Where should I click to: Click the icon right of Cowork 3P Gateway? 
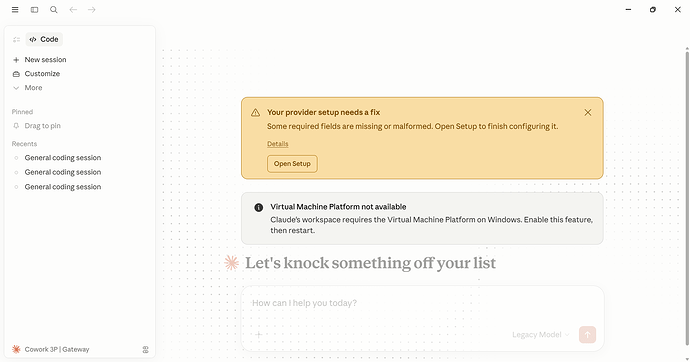(146, 350)
